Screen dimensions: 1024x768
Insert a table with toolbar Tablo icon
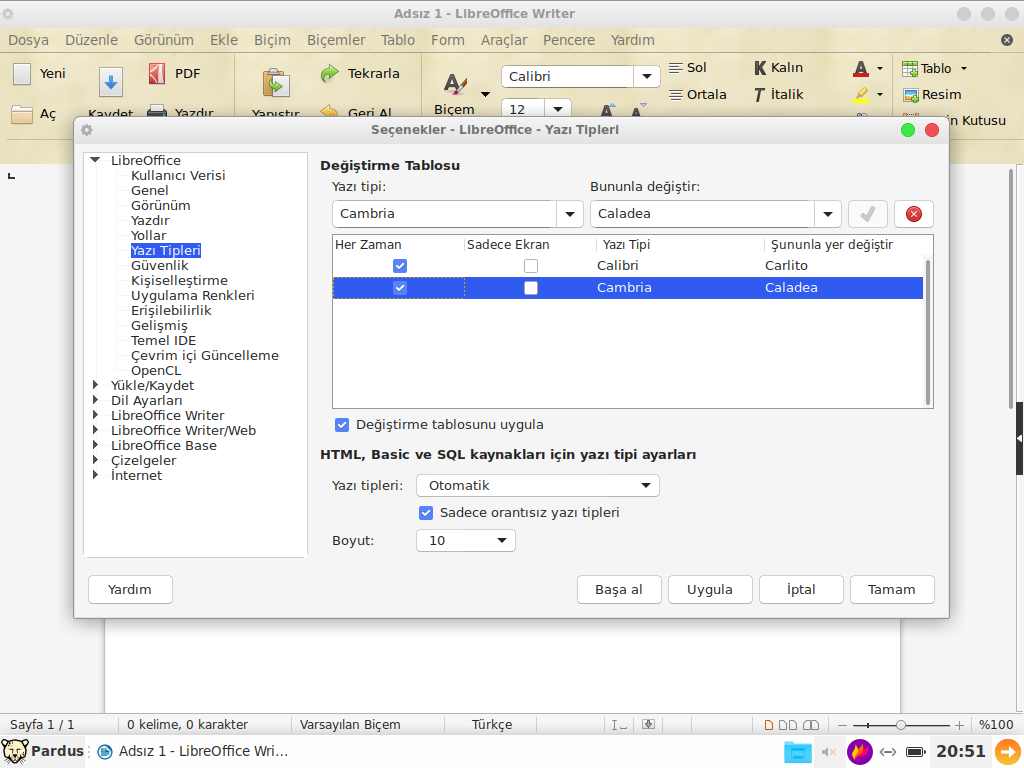point(910,69)
